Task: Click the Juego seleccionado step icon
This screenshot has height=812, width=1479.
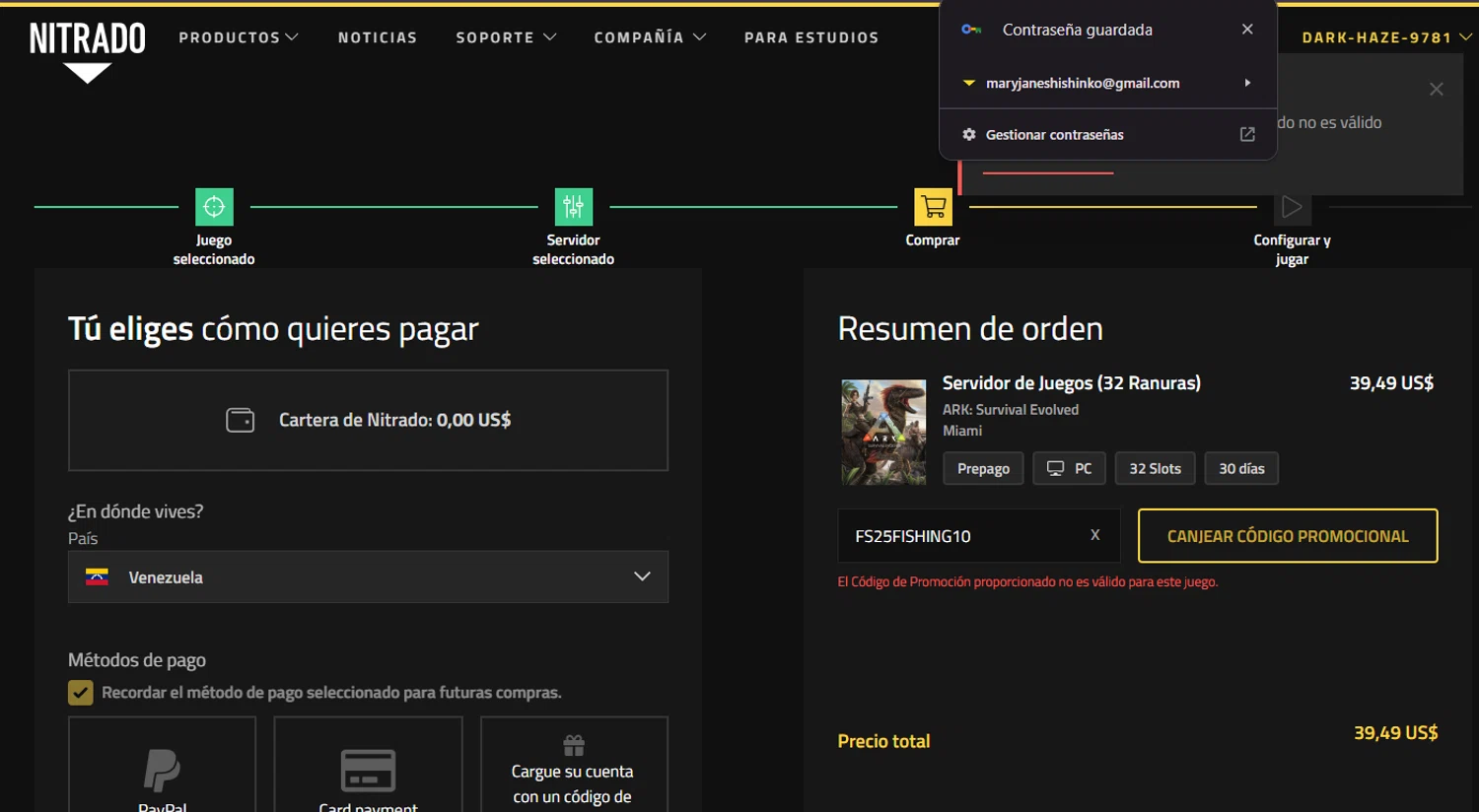Action: [214, 207]
